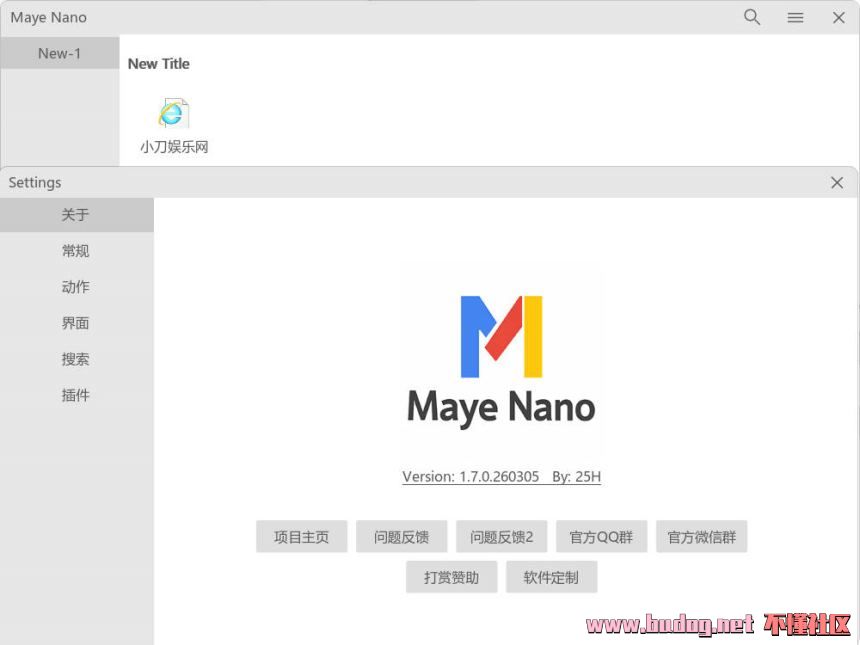Open the 项目主页 button
This screenshot has height=645, width=860.
[302, 536]
